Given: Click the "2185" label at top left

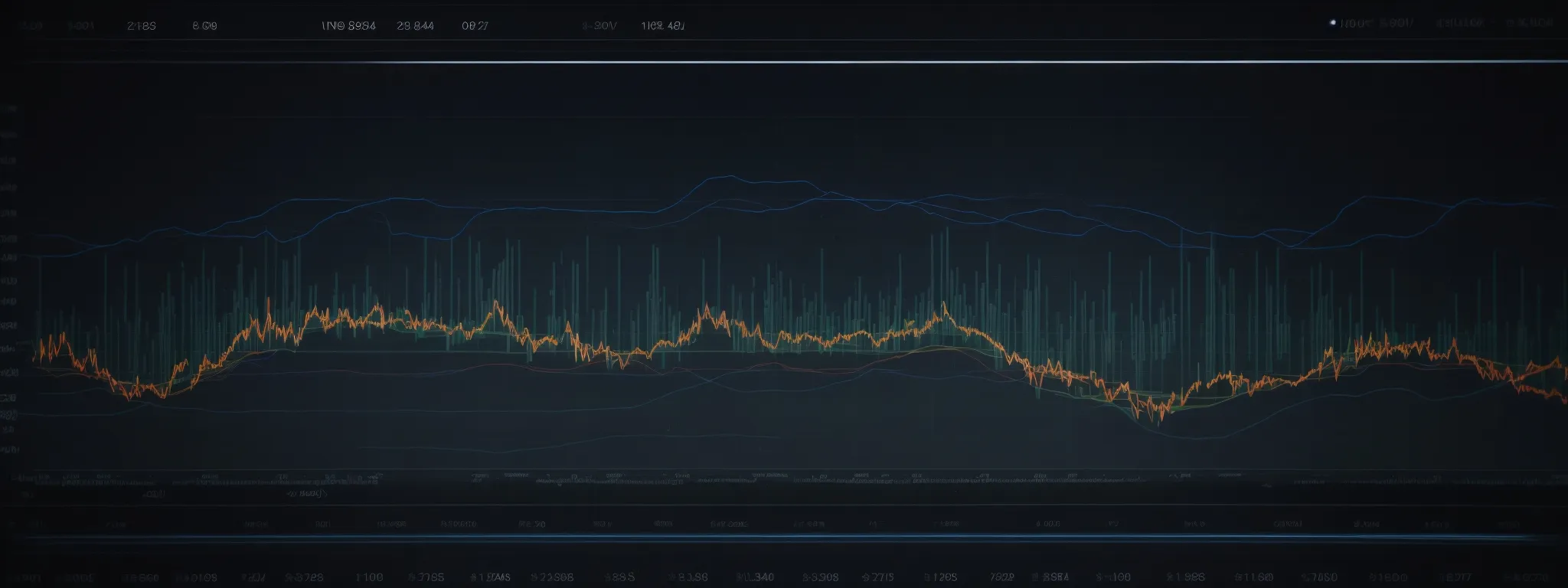Looking at the screenshot, I should coord(141,25).
